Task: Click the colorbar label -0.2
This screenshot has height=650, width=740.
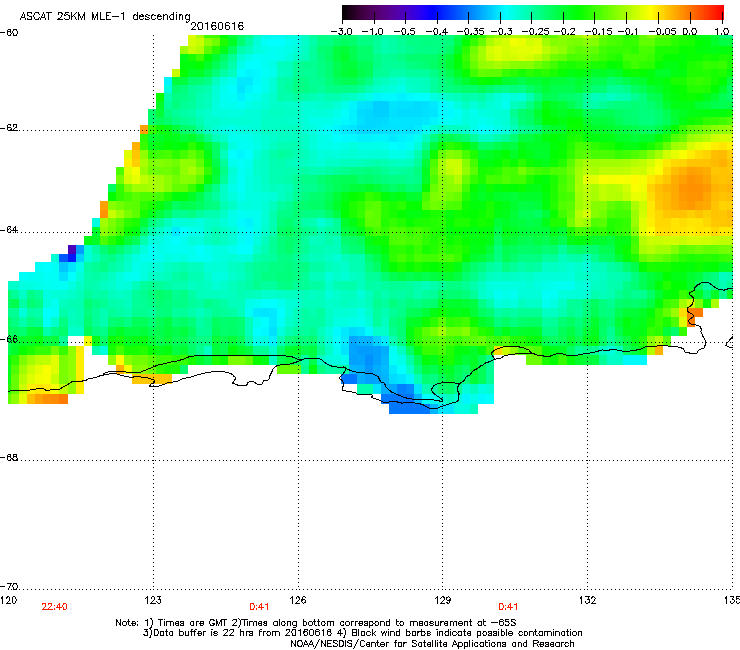Action: 564,32
